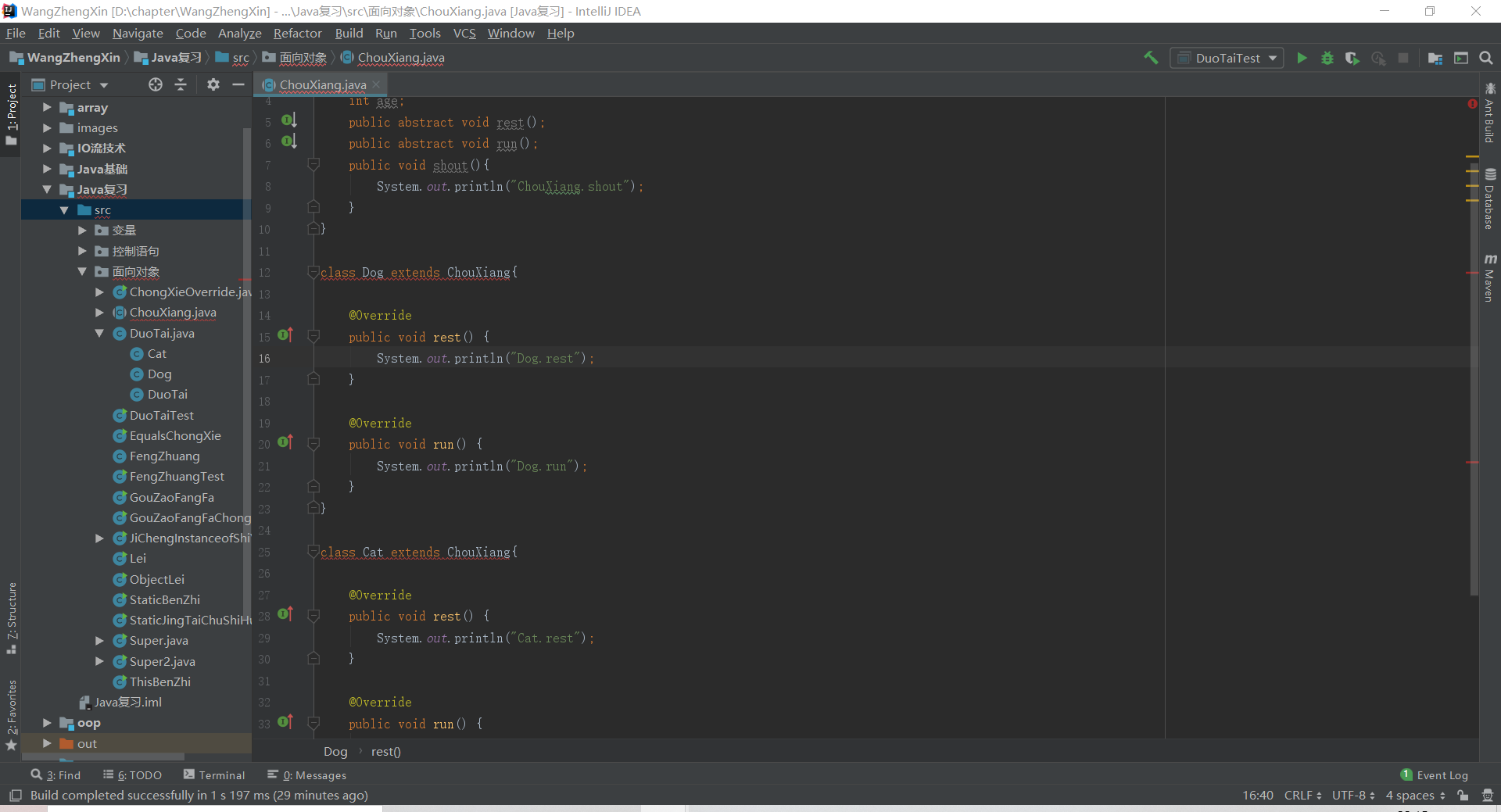Select DuoTaiTest in the project tree
Screen dimensions: 1501x812
[x=161, y=415]
